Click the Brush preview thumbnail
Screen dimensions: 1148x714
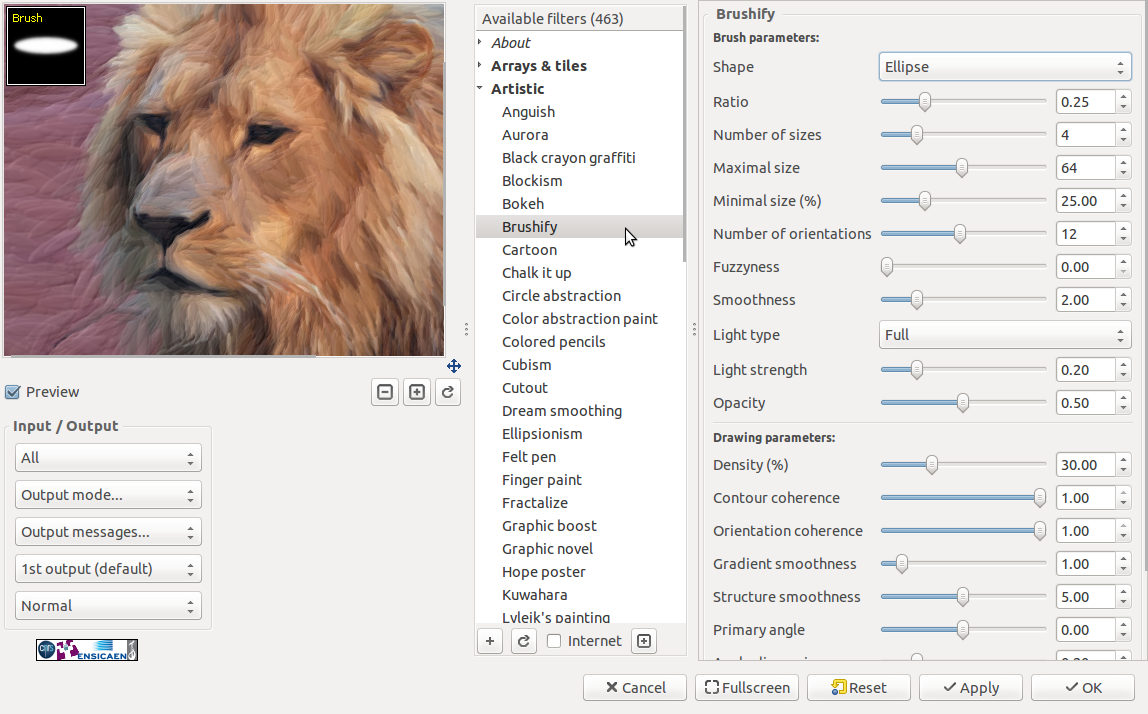coord(46,46)
